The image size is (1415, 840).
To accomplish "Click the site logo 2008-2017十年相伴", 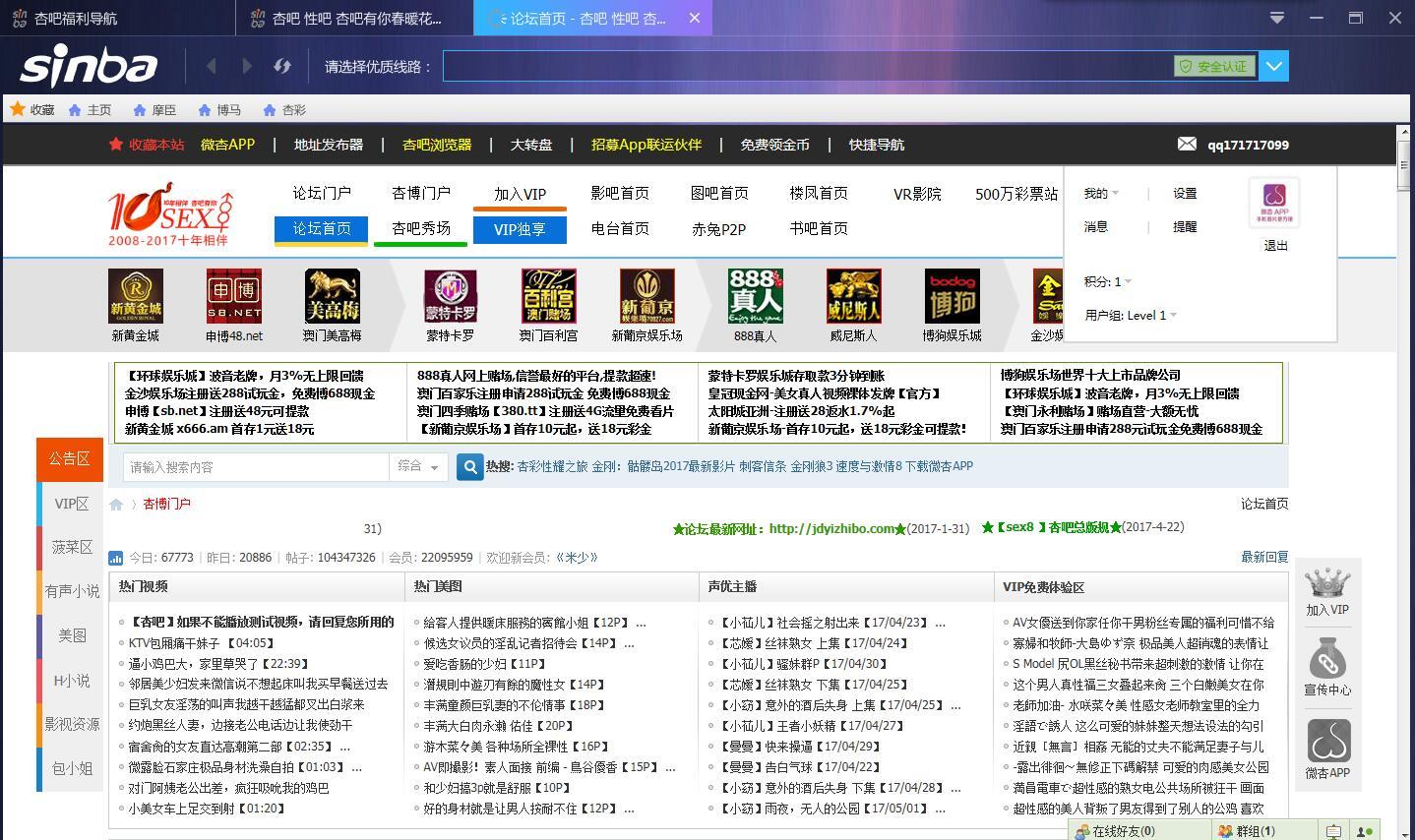I will [x=170, y=213].
